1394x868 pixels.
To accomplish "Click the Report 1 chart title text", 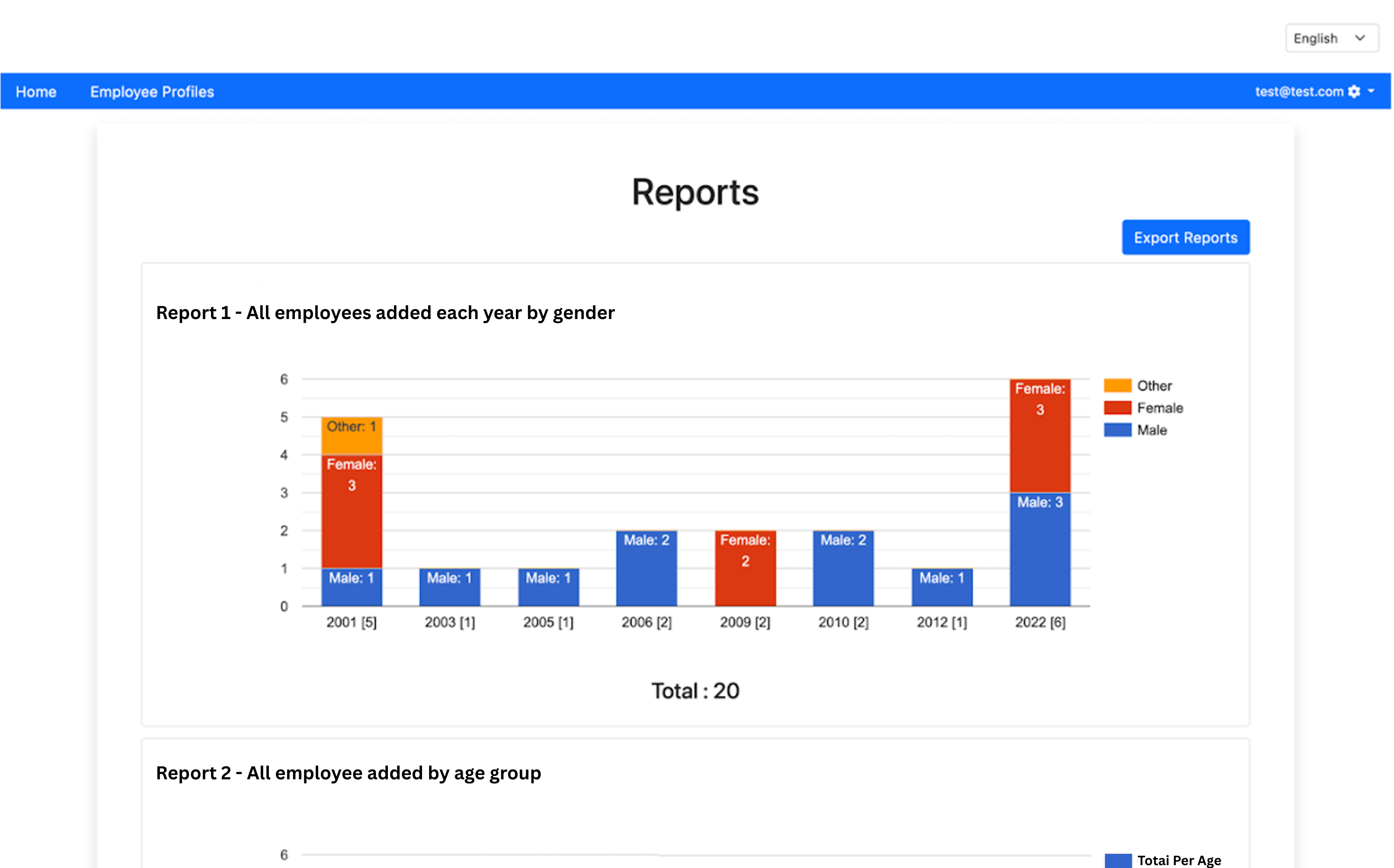I will [x=385, y=313].
